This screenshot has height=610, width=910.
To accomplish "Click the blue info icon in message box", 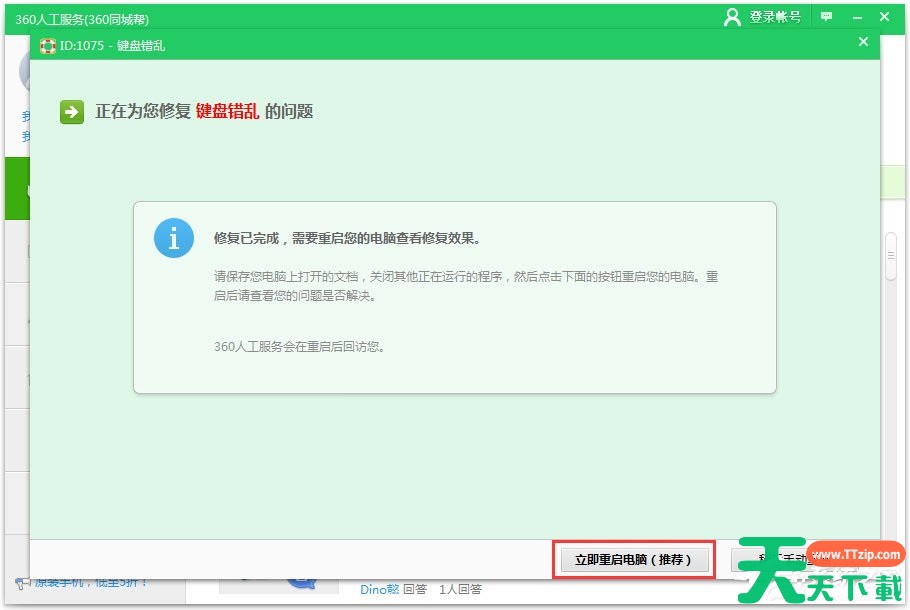I will tap(173, 238).
